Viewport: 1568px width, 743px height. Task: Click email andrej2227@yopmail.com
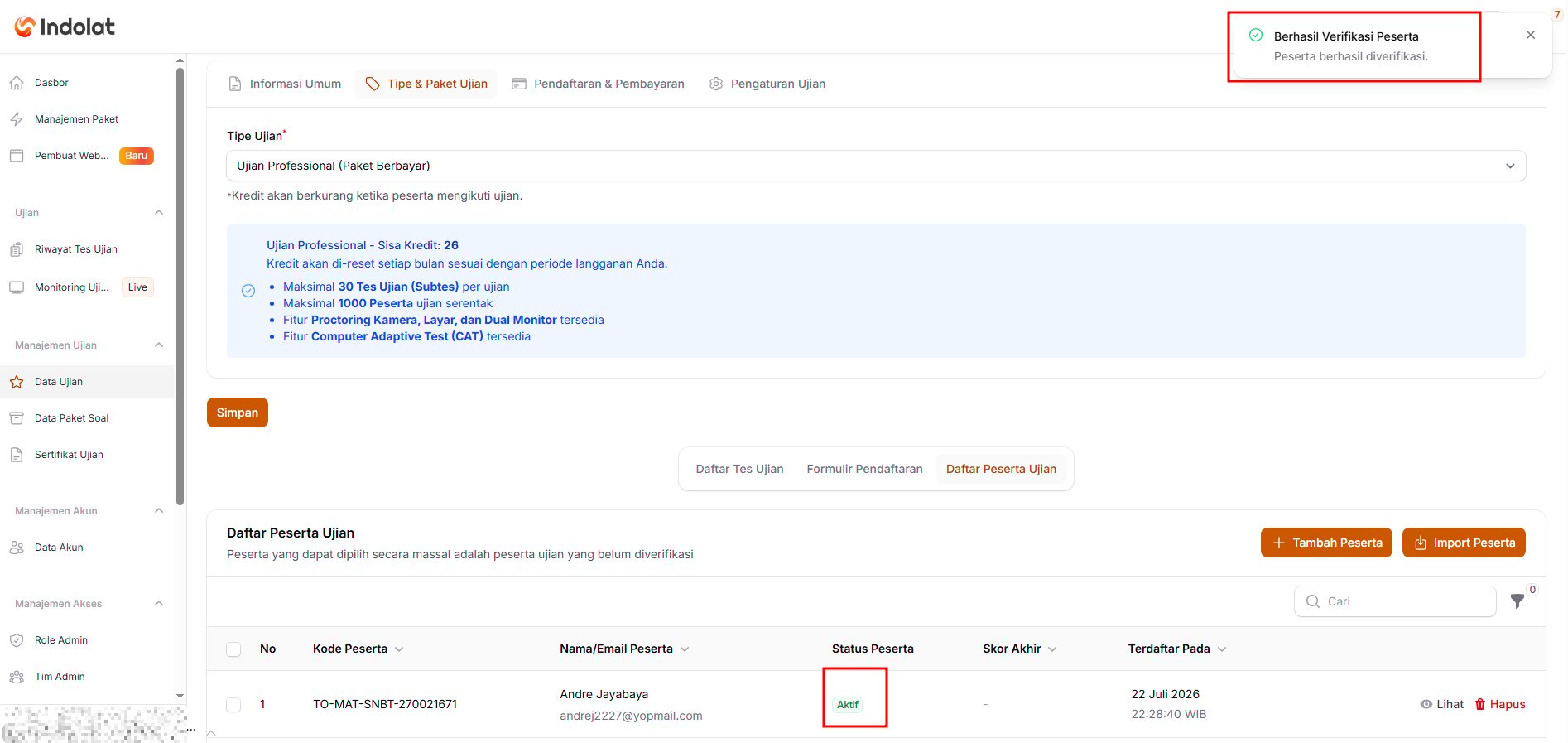pos(631,716)
